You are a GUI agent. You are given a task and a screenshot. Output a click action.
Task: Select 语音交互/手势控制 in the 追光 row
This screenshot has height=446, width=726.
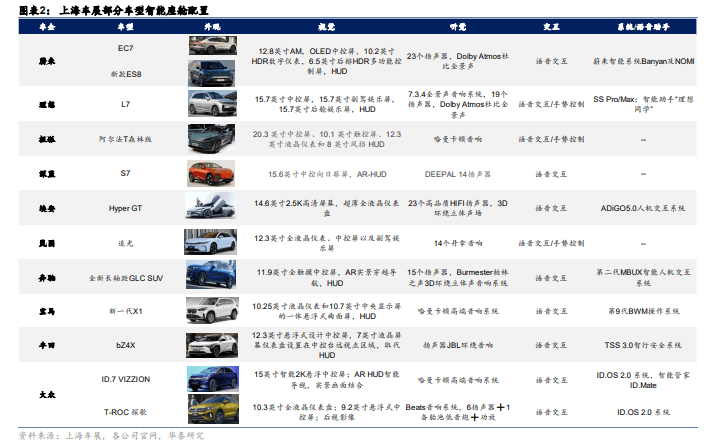coord(551,243)
